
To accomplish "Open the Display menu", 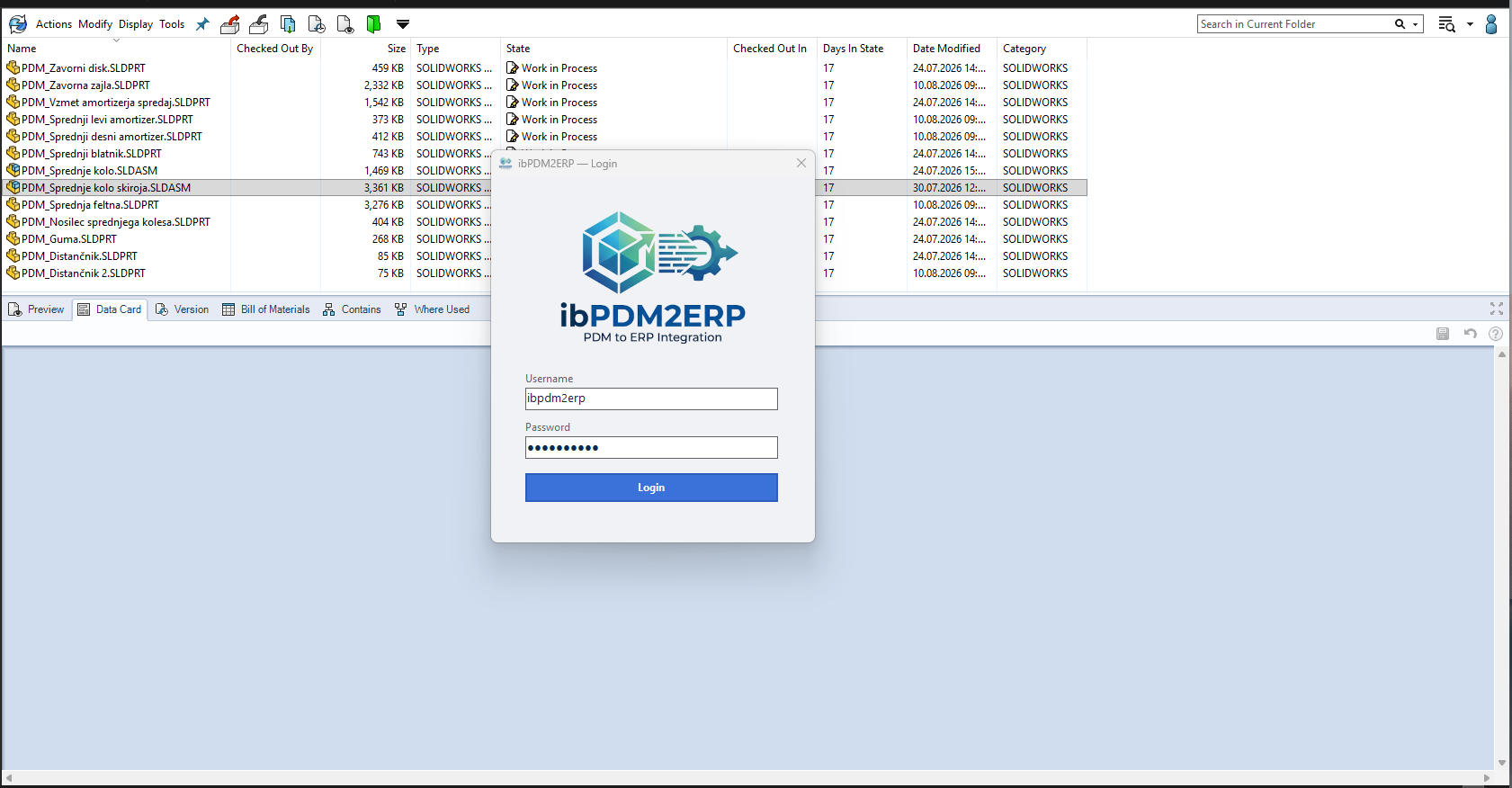I will (x=136, y=24).
